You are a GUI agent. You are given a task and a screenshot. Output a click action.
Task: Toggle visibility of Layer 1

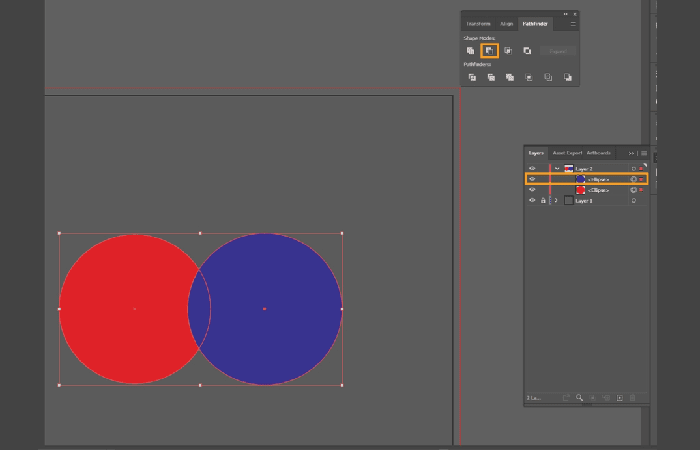pyautogui.click(x=532, y=200)
